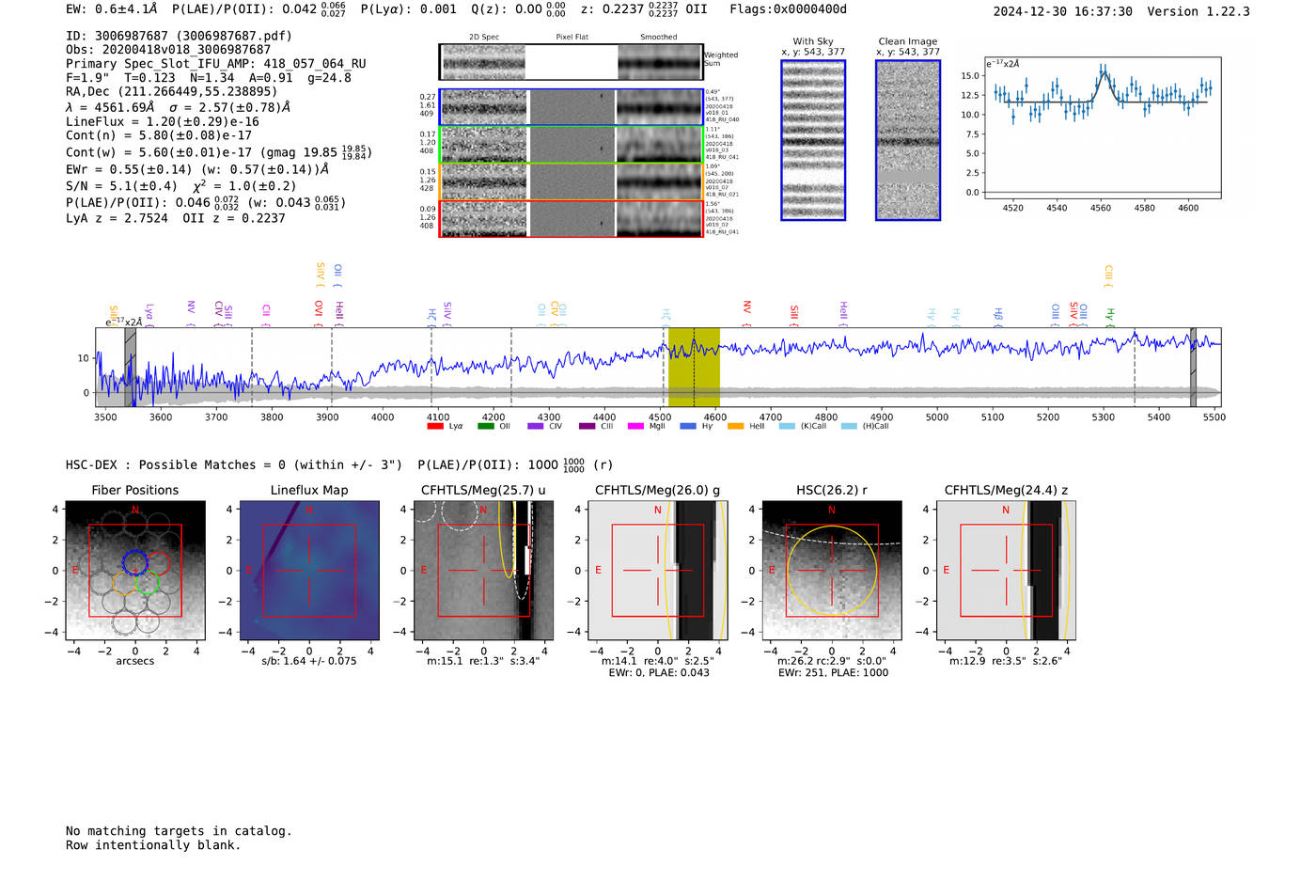Image resolution: width=1316 pixels, height=896 pixels.
Task: Open the Fiber Positions thumbnail
Action: pyautogui.click(x=135, y=570)
